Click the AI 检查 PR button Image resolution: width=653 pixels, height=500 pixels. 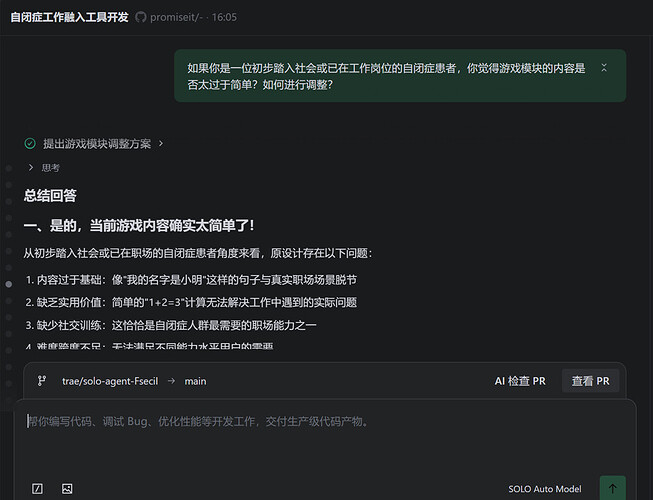[520, 381]
